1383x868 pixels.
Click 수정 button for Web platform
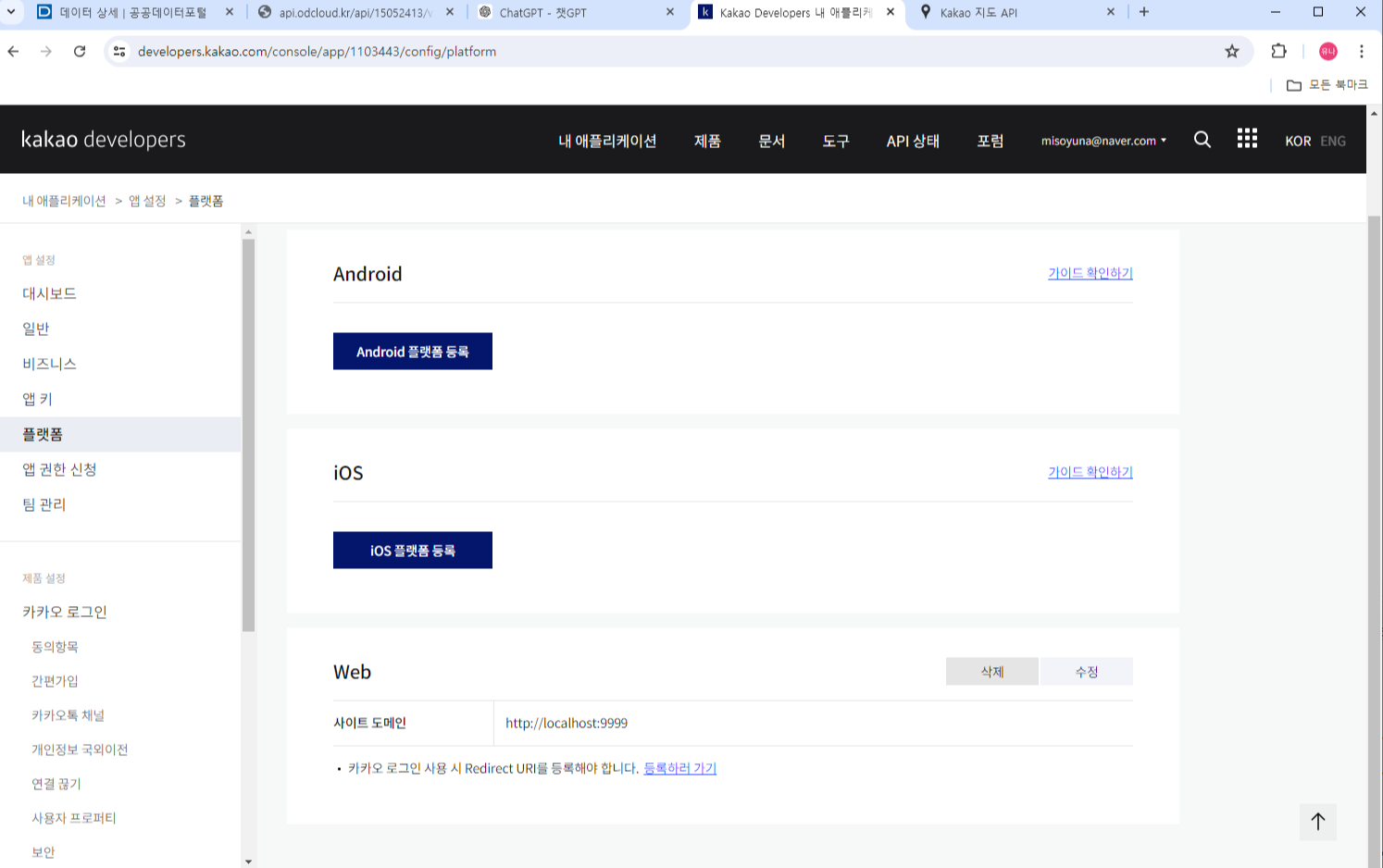tap(1087, 672)
